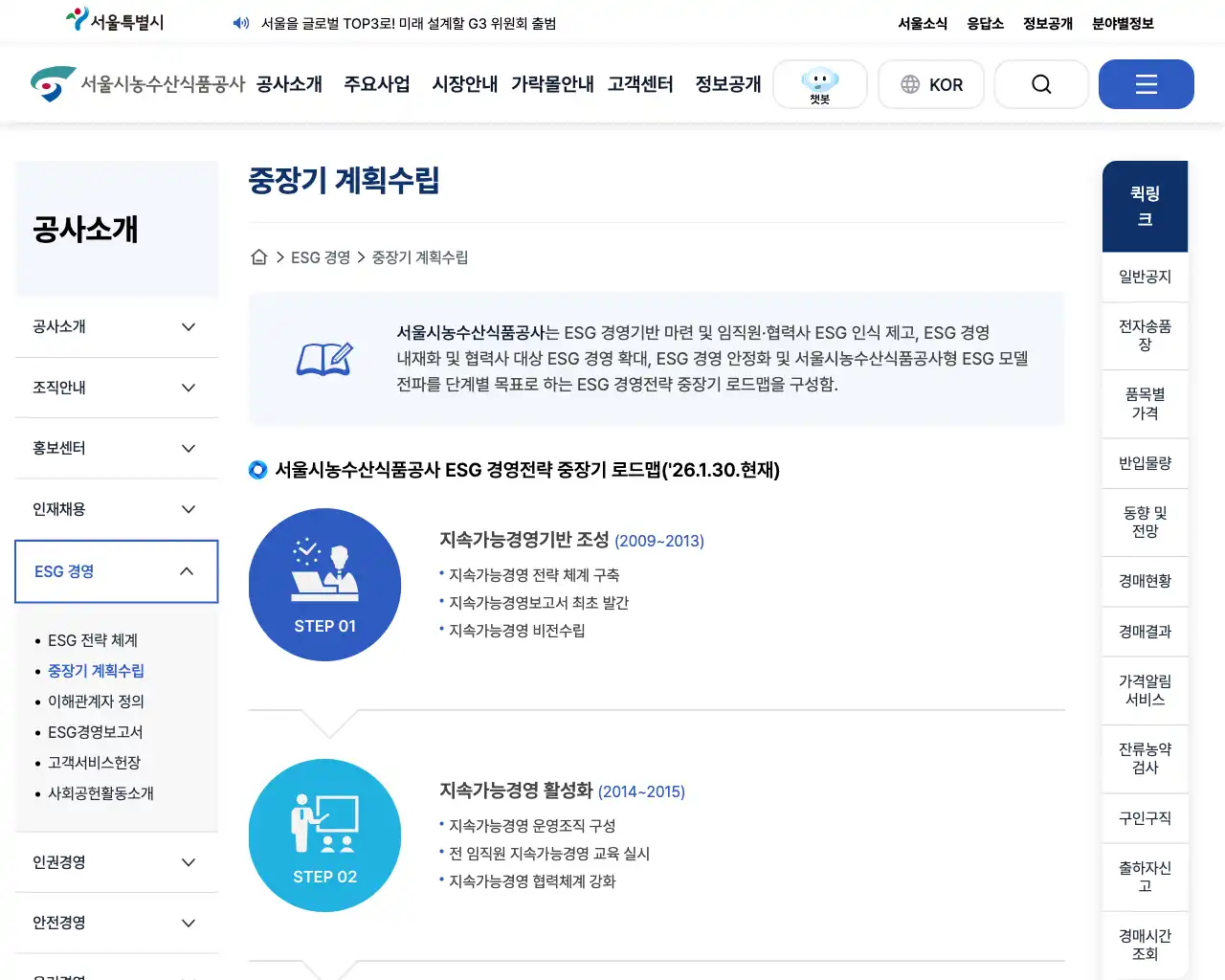The width and height of the screenshot is (1225, 980).
Task: Click the 지속가능경영 활성화 heading
Action: [516, 791]
